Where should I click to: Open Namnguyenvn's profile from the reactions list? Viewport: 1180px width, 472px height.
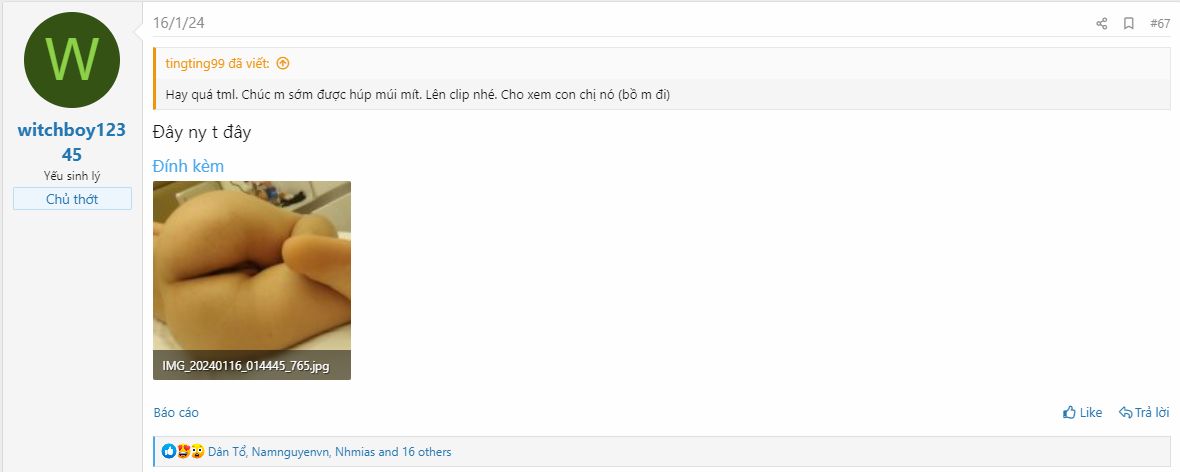pos(290,452)
